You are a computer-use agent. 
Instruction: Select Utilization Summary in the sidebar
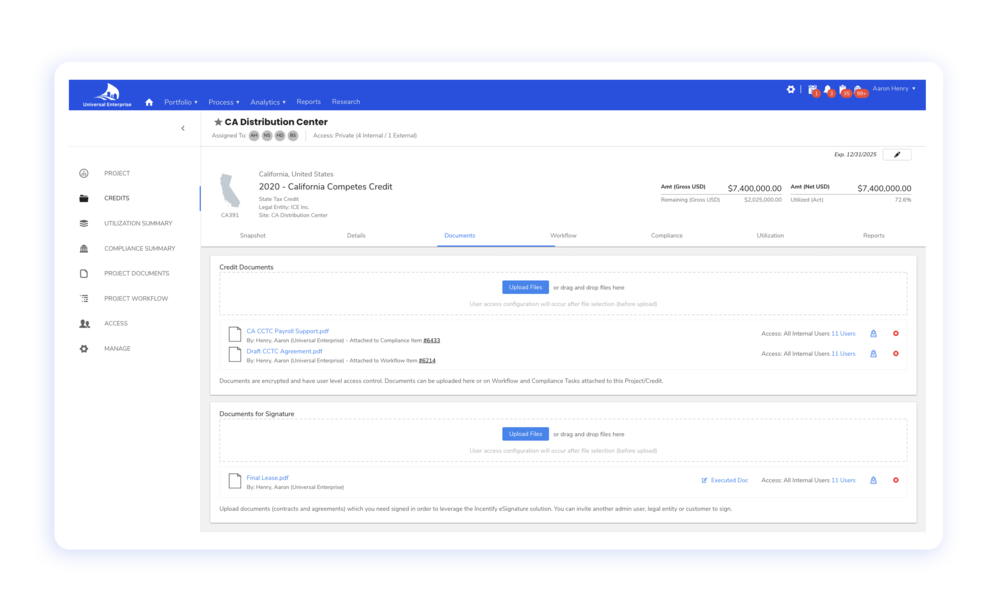point(138,223)
